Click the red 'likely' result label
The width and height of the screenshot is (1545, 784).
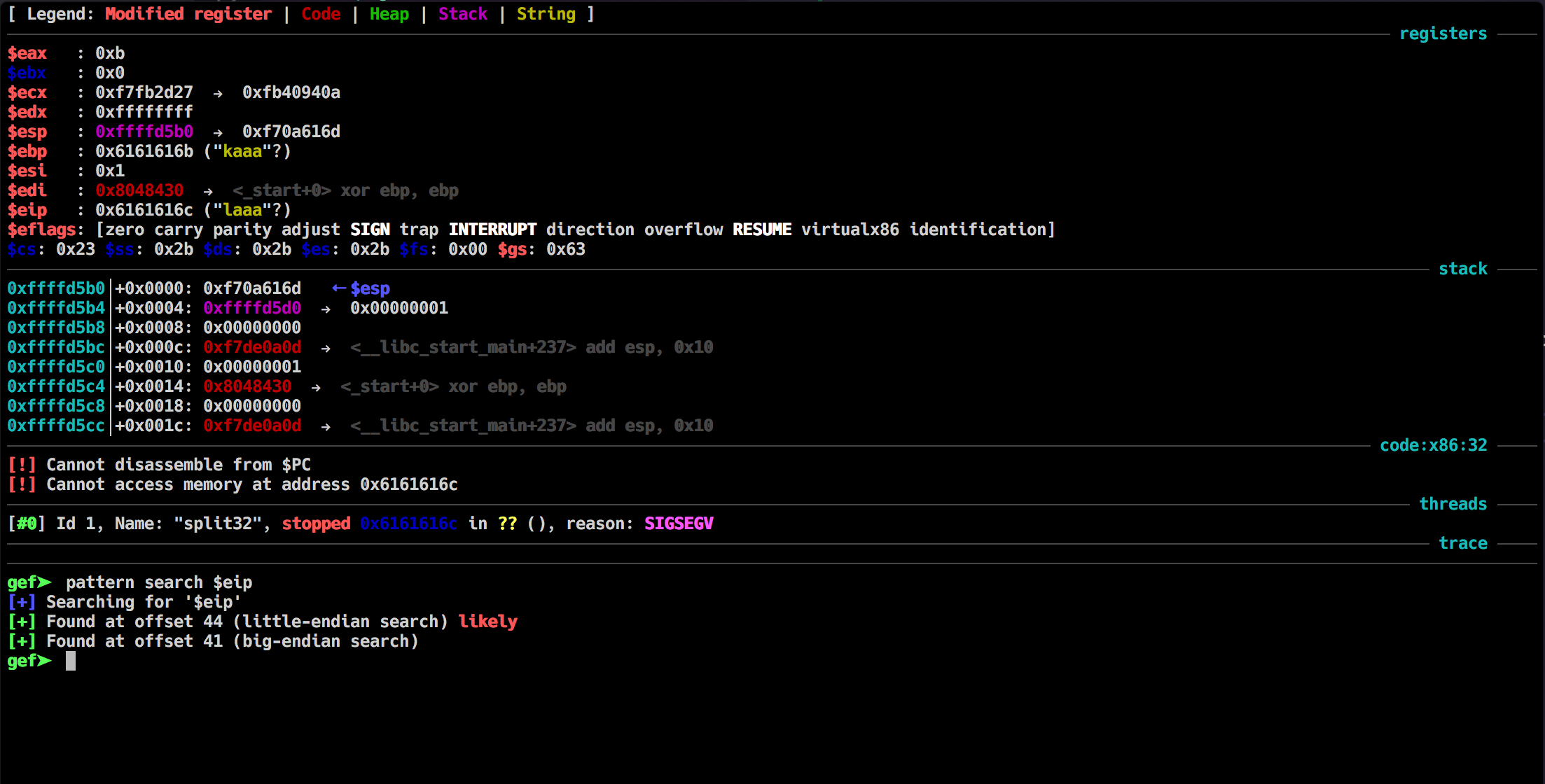pyautogui.click(x=487, y=622)
